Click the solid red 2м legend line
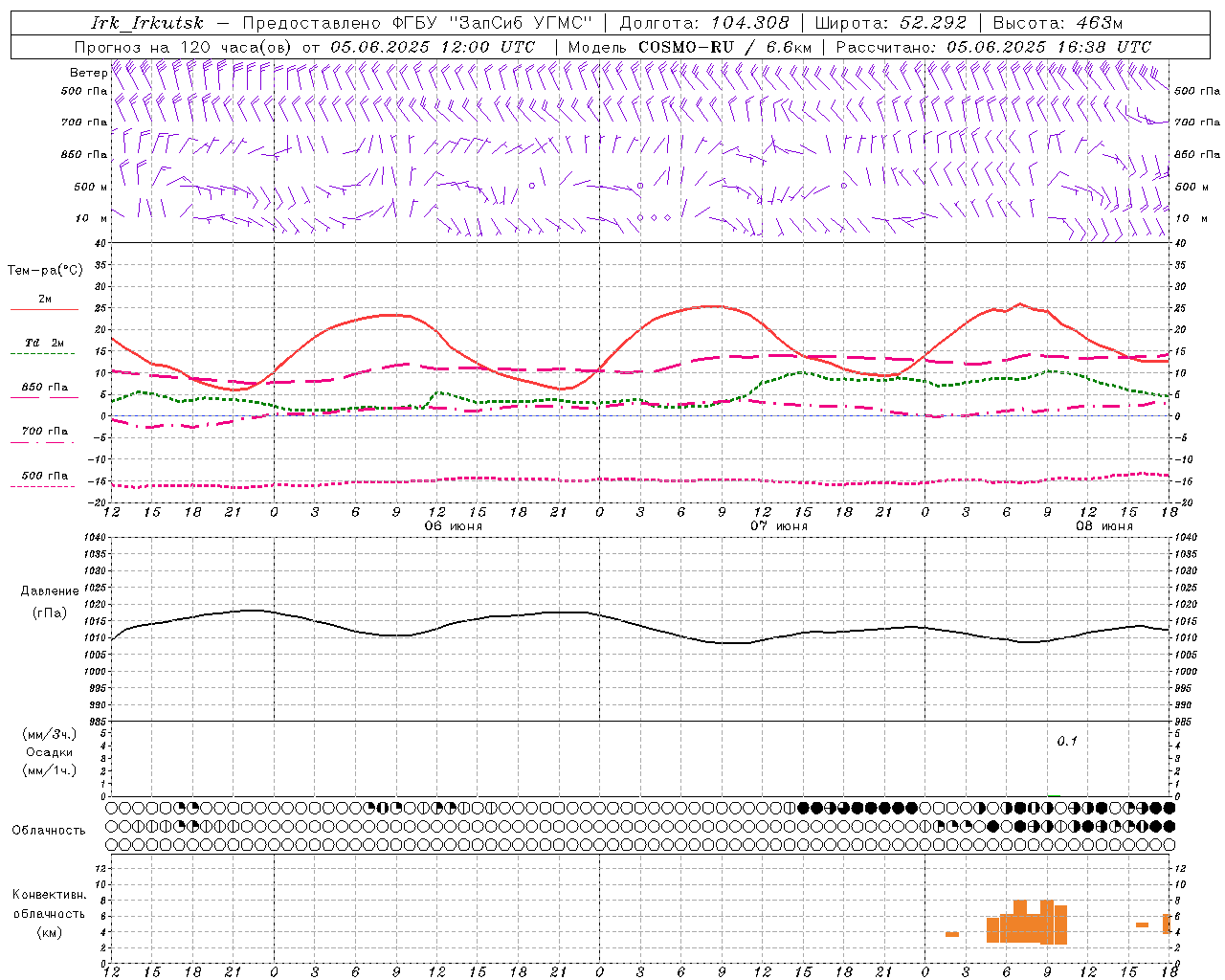Image resolution: width=1225 pixels, height=980 pixels. (44, 310)
